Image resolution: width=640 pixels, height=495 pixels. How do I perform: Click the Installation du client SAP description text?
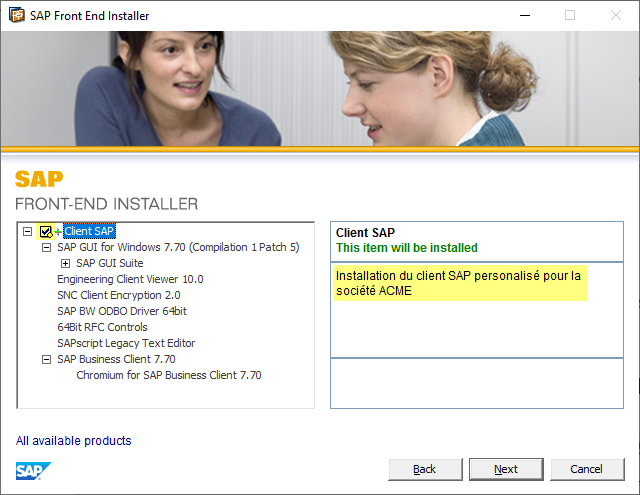tap(458, 283)
